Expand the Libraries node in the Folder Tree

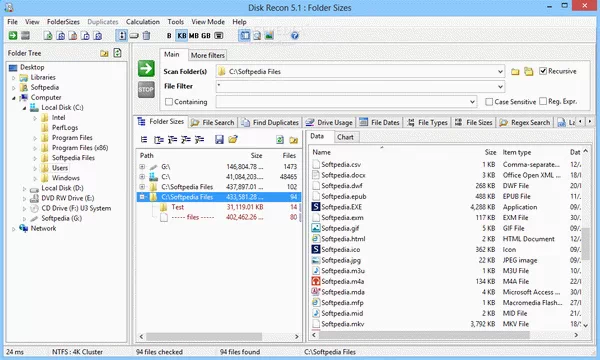(13, 78)
